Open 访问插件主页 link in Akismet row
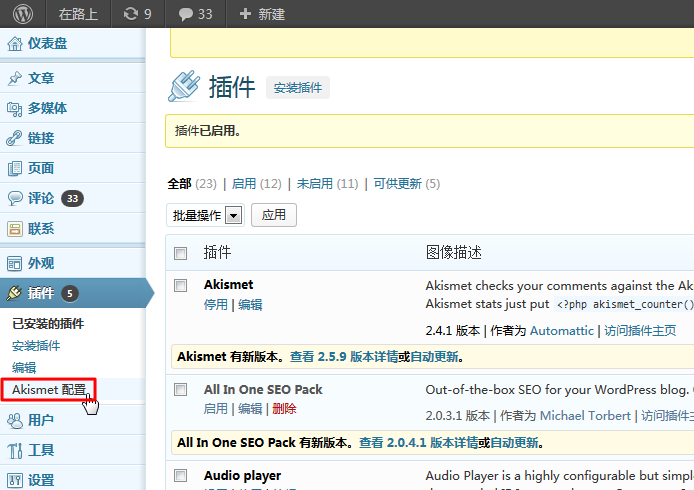The height and width of the screenshot is (490, 694). [640, 331]
